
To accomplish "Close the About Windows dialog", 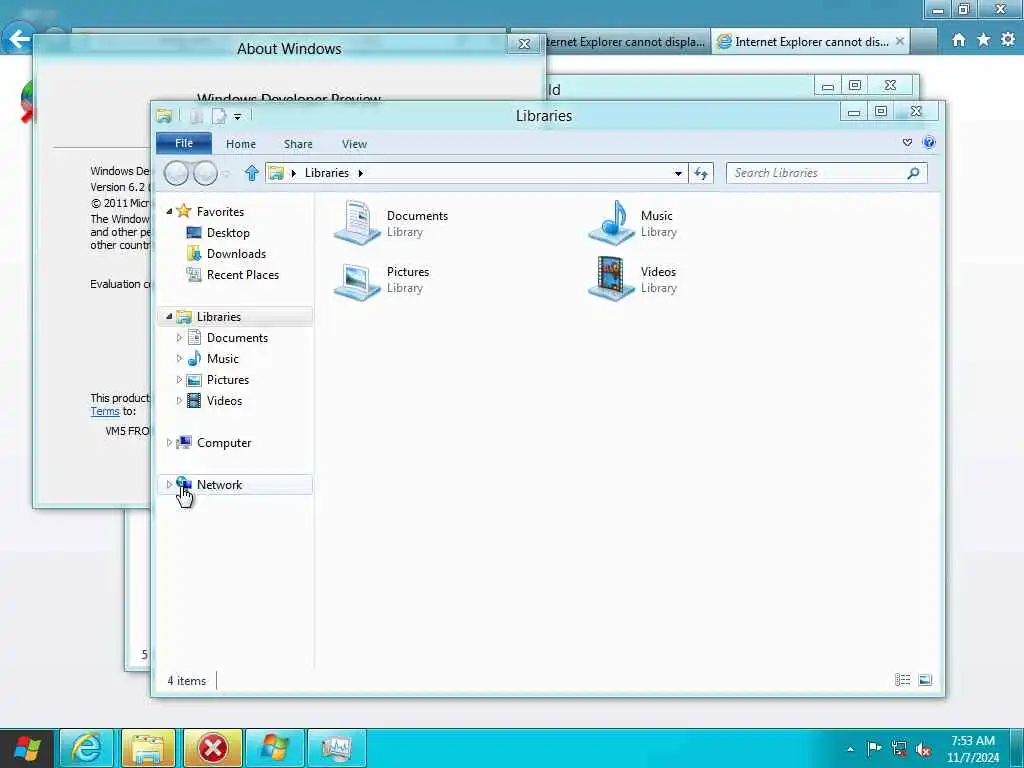I will 524,44.
